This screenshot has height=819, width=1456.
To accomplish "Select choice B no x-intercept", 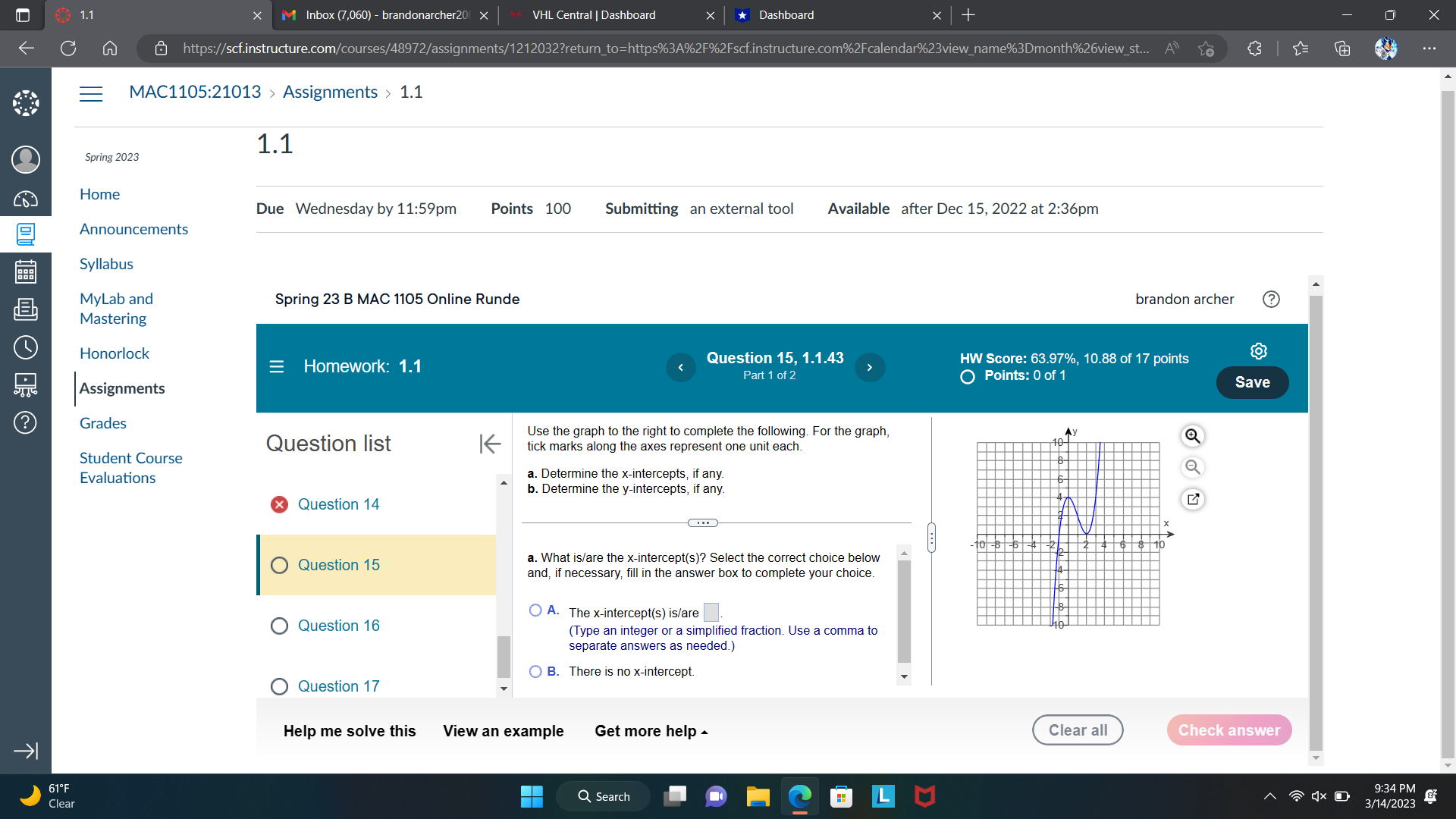I will pyautogui.click(x=535, y=672).
